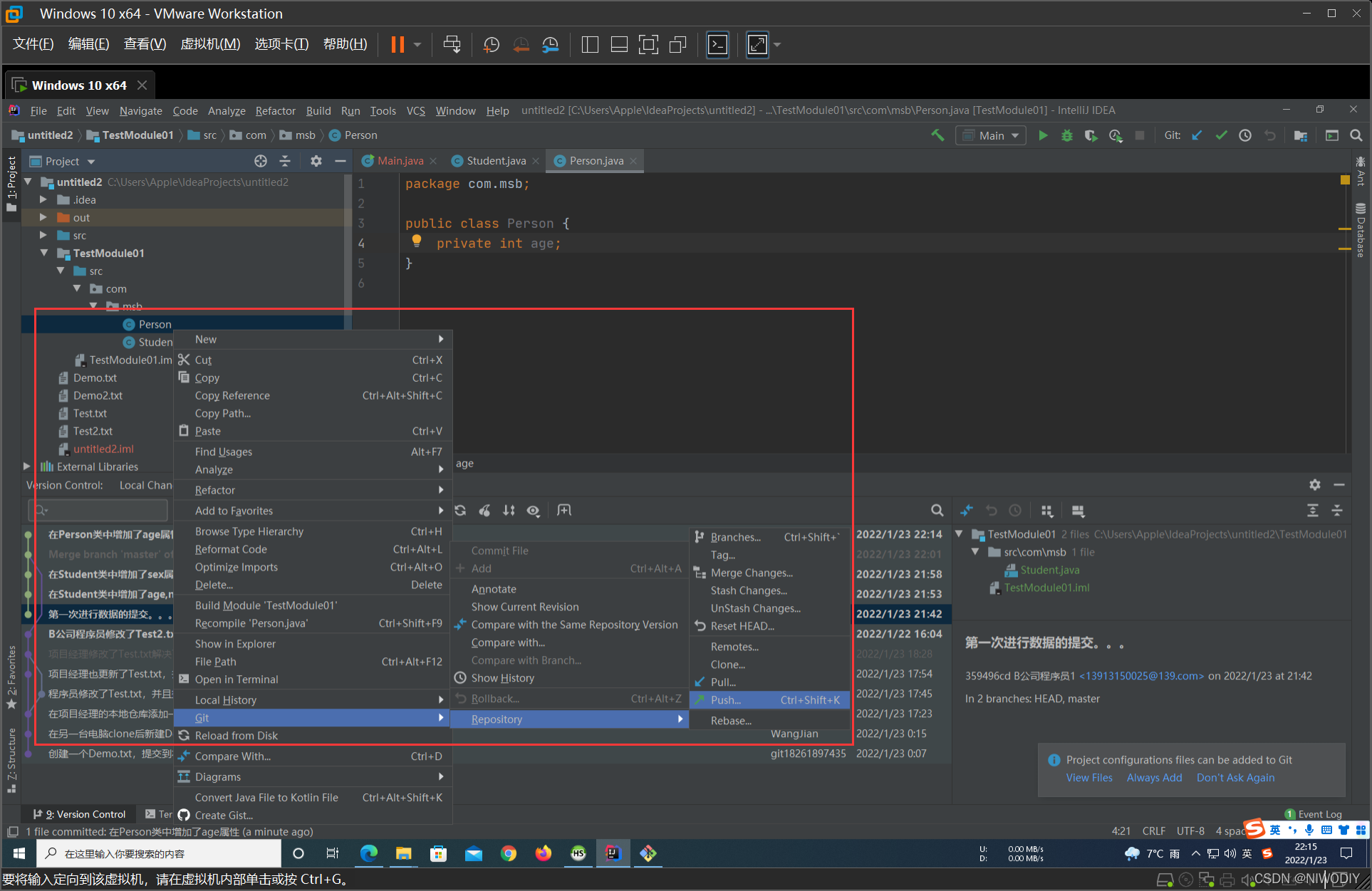The width and height of the screenshot is (1372, 891).
Task: Choose Pull... from the Repository submenu
Action: 770,682
